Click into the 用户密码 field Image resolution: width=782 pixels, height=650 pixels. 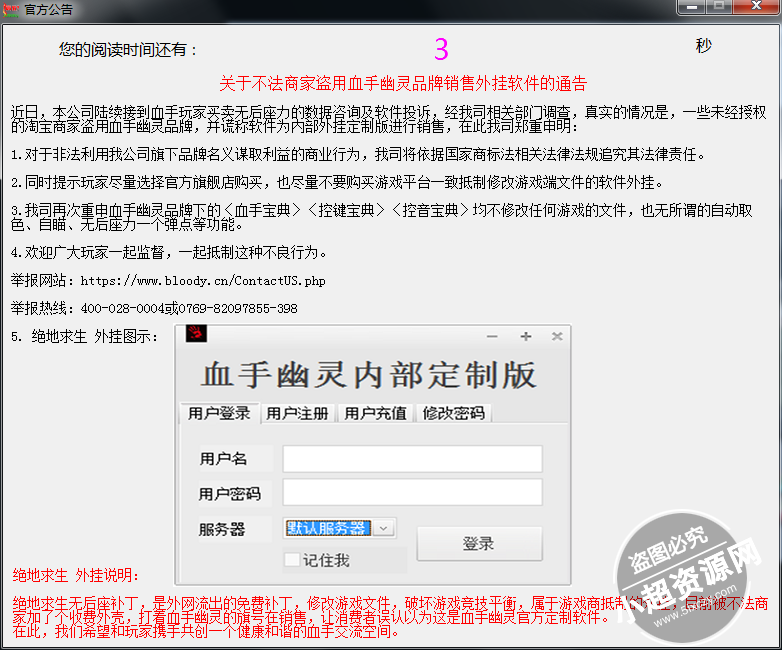(x=412, y=493)
